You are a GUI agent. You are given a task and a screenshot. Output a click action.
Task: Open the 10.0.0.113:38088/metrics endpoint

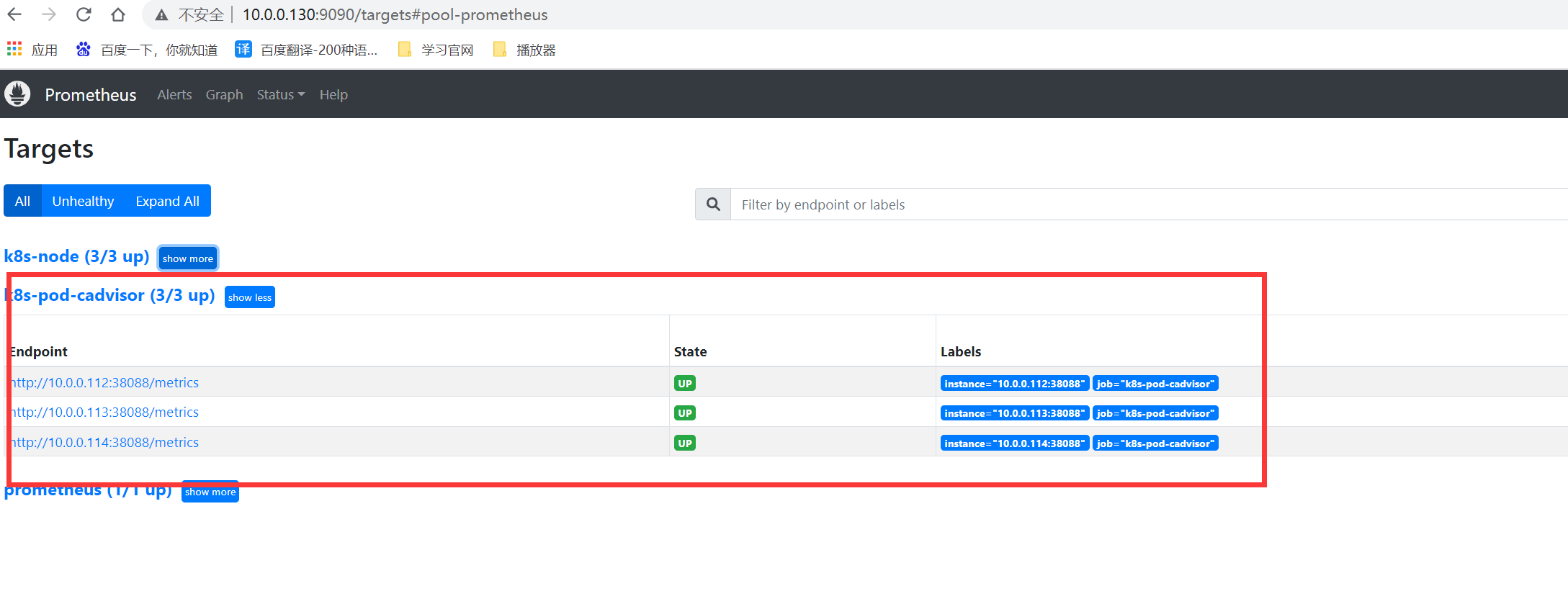point(105,412)
